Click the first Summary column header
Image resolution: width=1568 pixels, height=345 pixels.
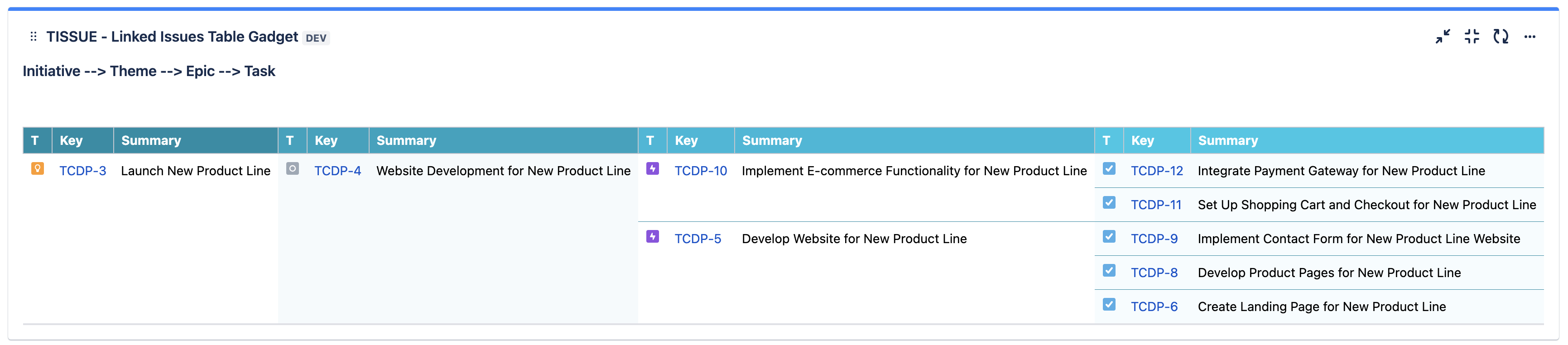coord(151,140)
